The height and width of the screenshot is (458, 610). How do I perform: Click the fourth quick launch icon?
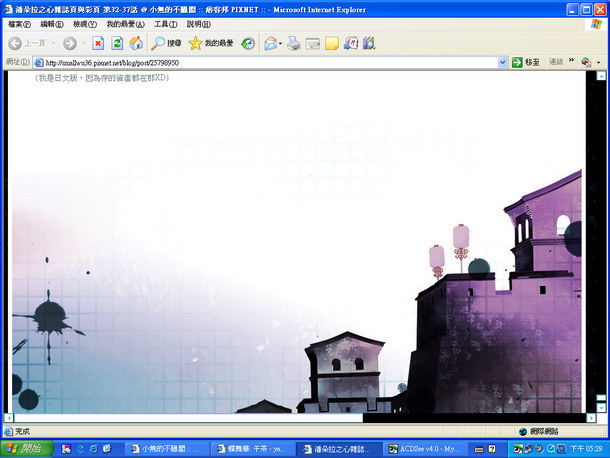coord(107,449)
